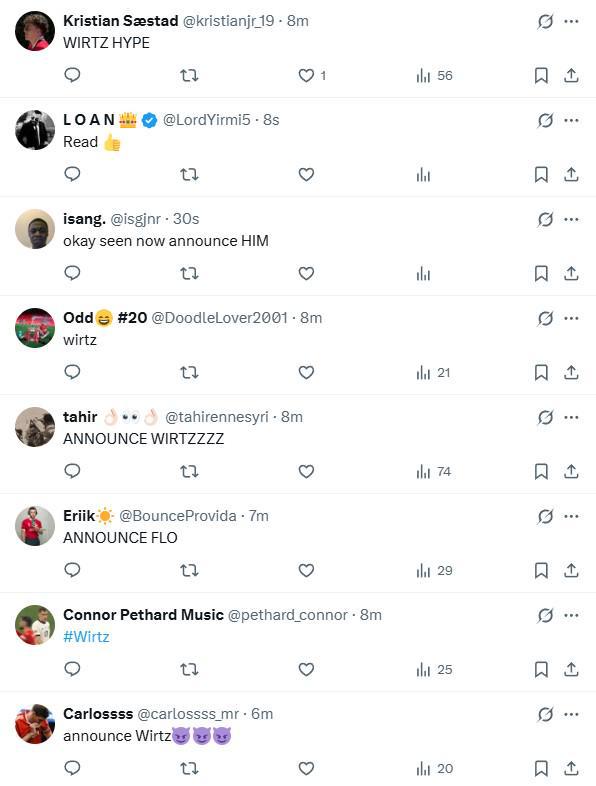The height and width of the screenshot is (786, 596).
Task: Click Grok icon on Eriik's tweet
Action: 545,516
